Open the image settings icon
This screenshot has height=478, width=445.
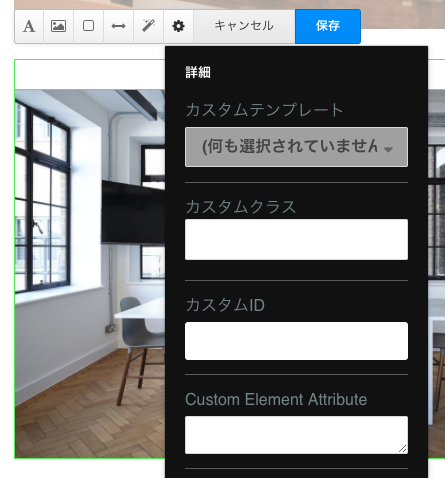point(58,26)
